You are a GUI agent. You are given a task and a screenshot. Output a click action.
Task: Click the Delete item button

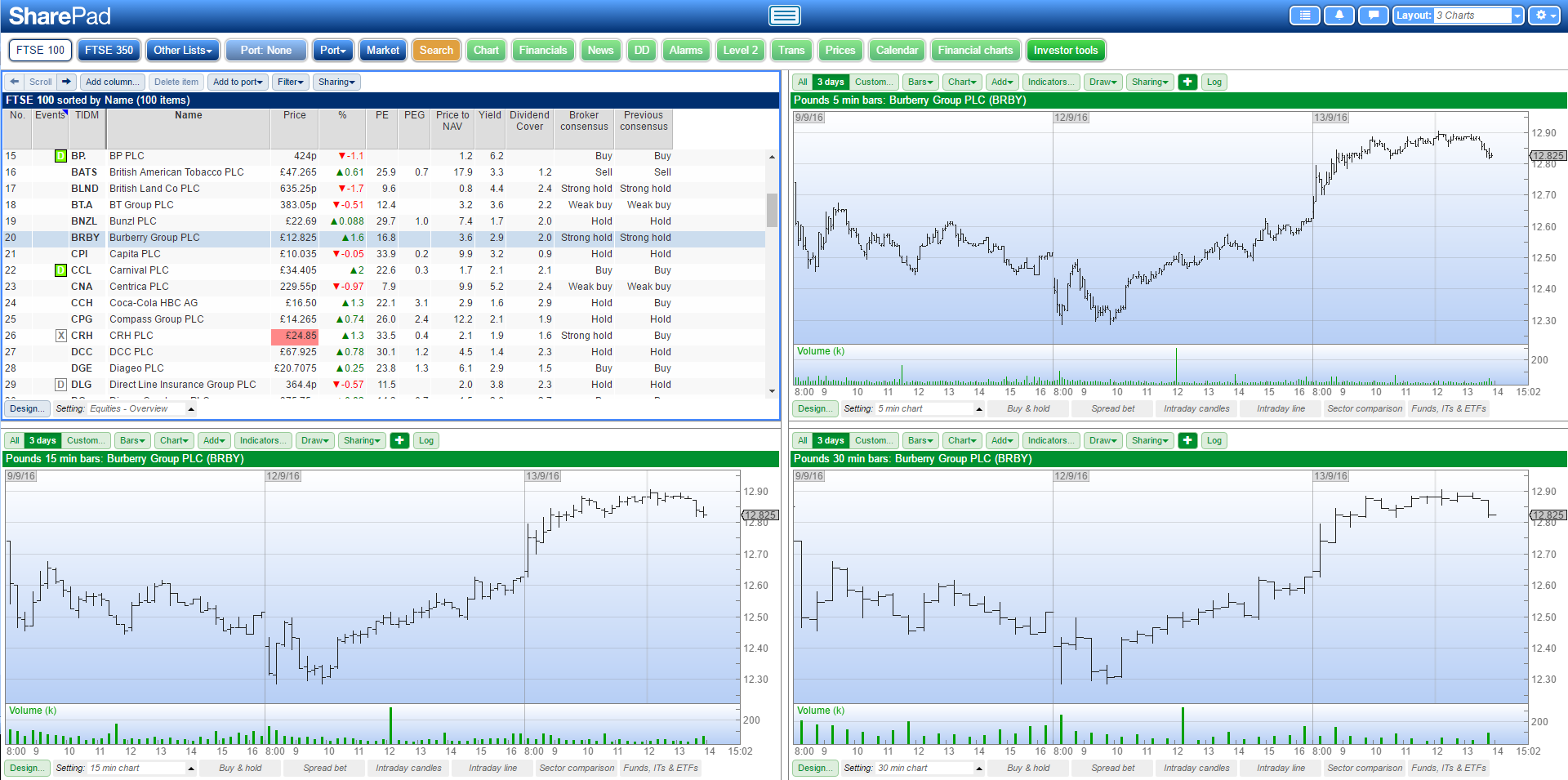[176, 82]
